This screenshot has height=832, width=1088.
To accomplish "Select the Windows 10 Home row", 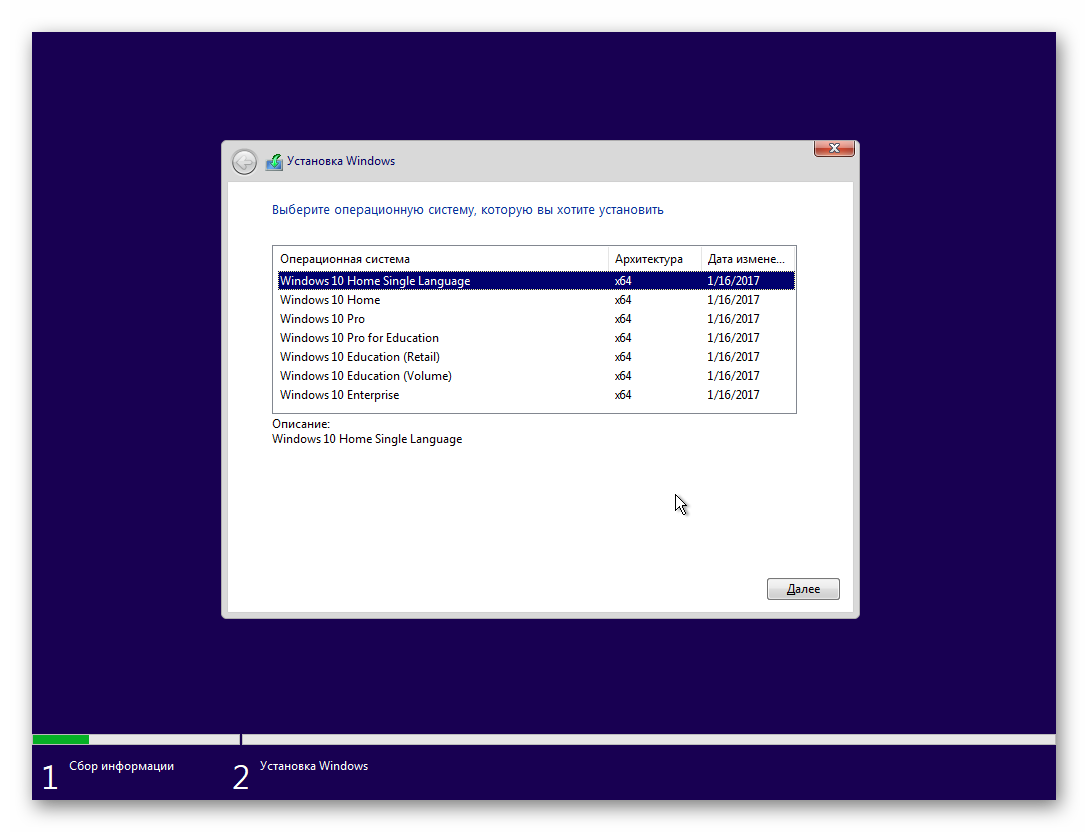I will 536,300.
